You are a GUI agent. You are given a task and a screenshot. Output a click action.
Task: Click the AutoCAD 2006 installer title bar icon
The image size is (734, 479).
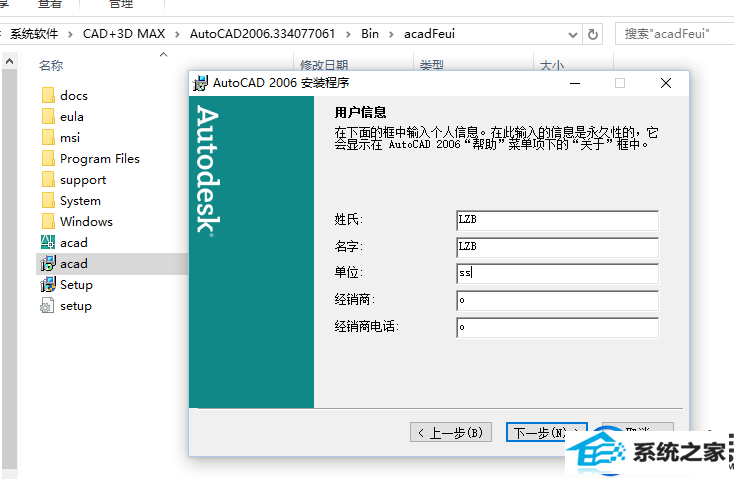[x=200, y=83]
